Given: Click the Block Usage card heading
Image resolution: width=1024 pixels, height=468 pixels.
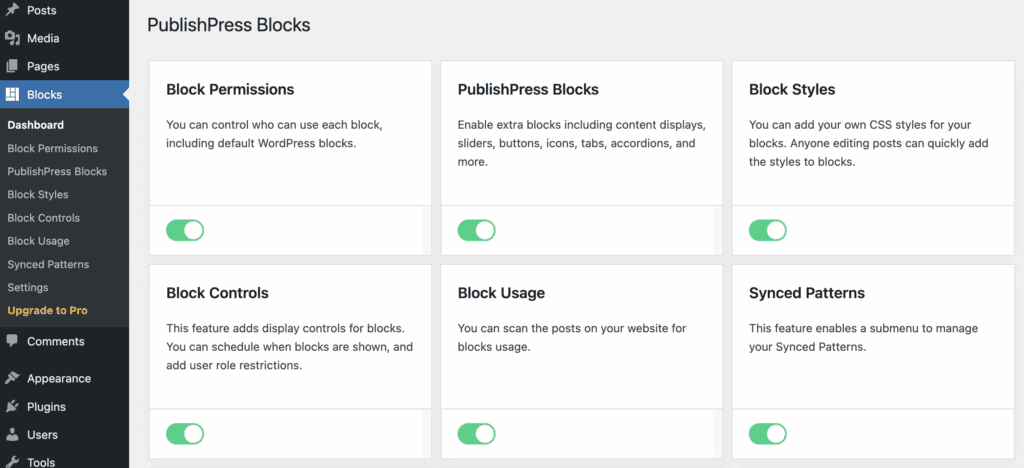Looking at the screenshot, I should (501, 293).
